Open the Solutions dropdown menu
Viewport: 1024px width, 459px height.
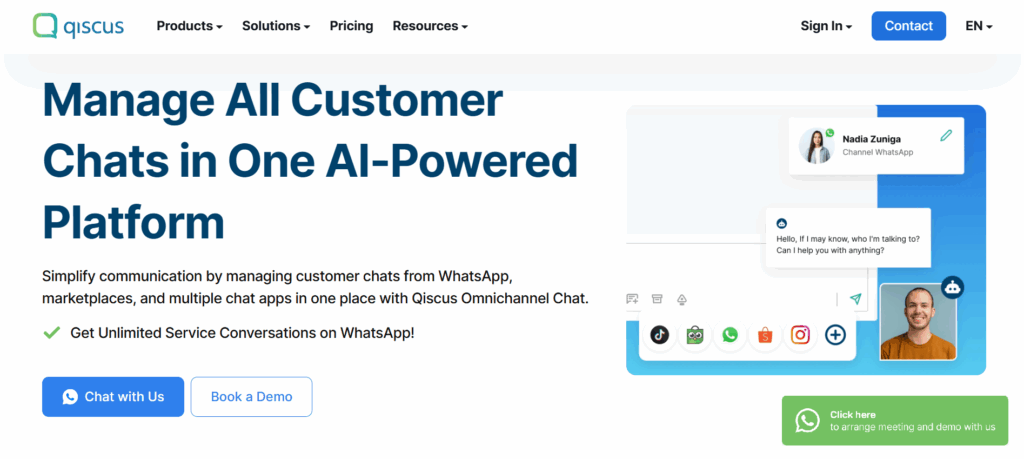276,26
